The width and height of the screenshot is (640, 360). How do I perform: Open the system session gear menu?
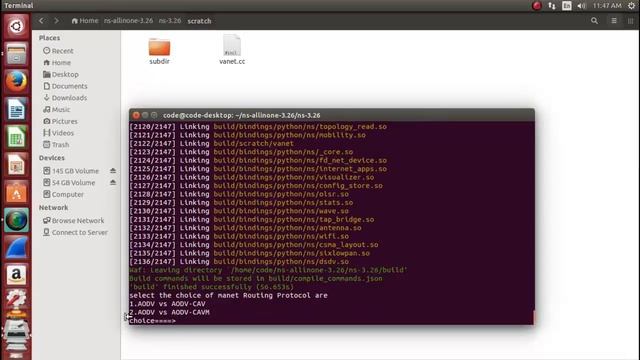click(631, 6)
